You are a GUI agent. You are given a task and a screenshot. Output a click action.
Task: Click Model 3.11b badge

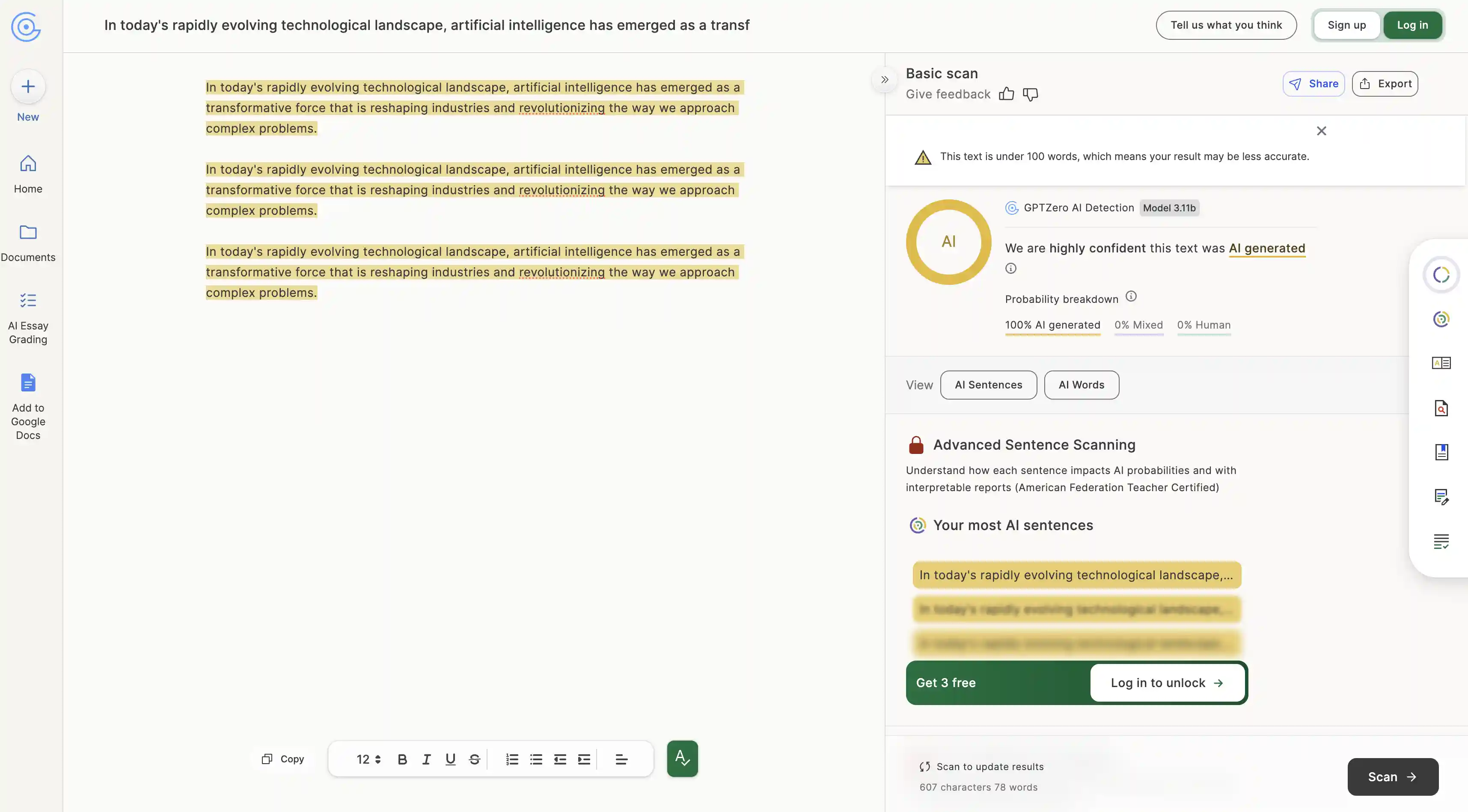1169,208
